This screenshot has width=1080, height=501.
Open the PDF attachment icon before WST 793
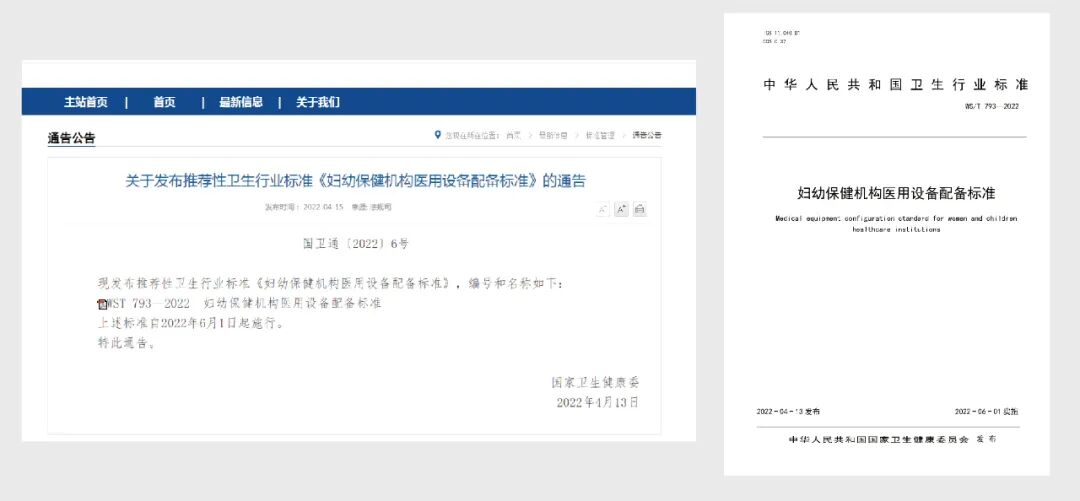point(103,304)
